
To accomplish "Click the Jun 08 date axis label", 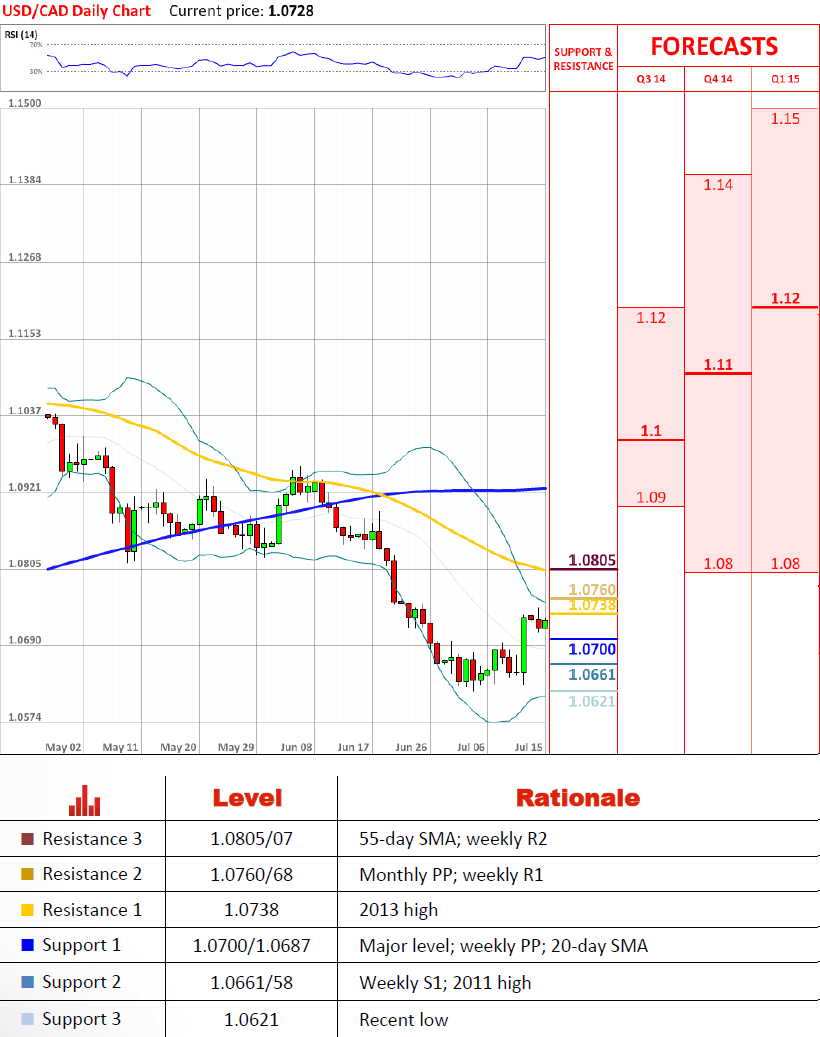I will 296,747.
